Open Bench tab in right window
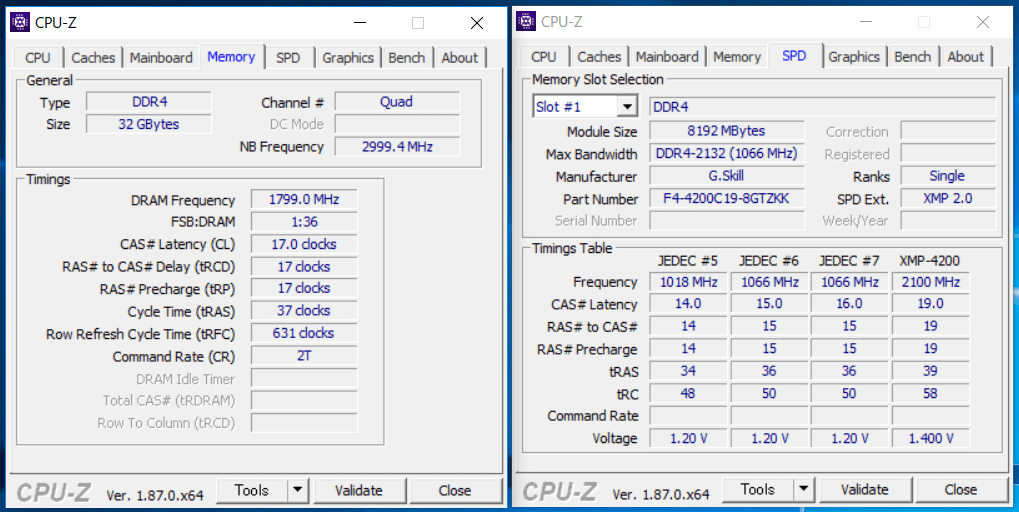 point(912,57)
